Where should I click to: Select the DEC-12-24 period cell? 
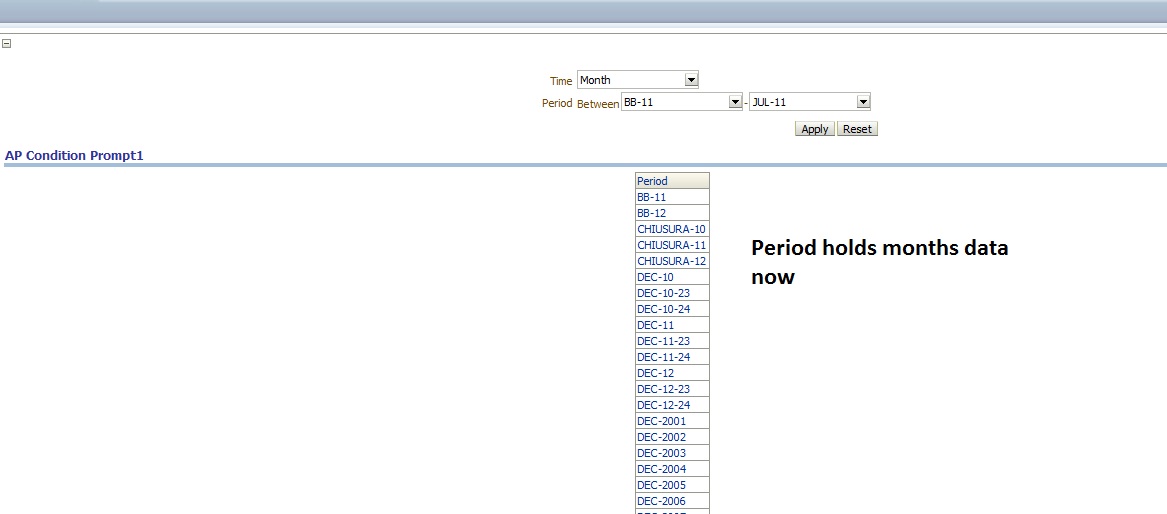point(672,405)
